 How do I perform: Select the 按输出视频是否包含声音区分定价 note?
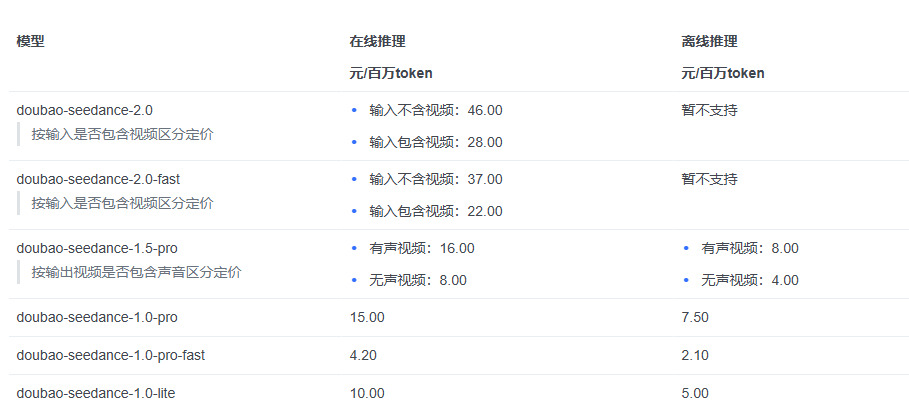click(136, 273)
